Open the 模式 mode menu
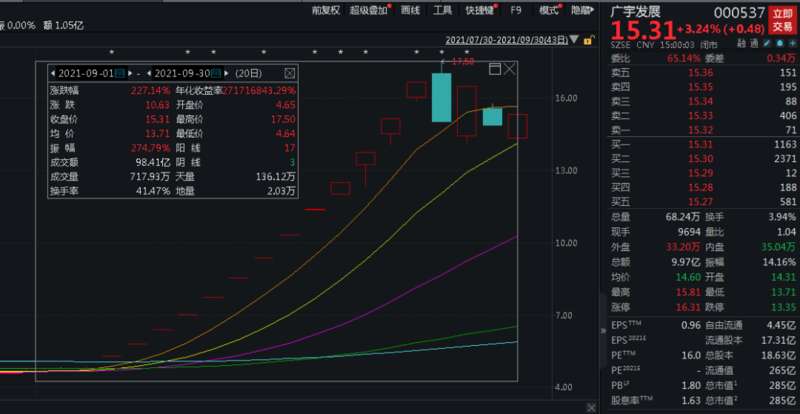The width and height of the screenshot is (800, 414). (x=549, y=10)
